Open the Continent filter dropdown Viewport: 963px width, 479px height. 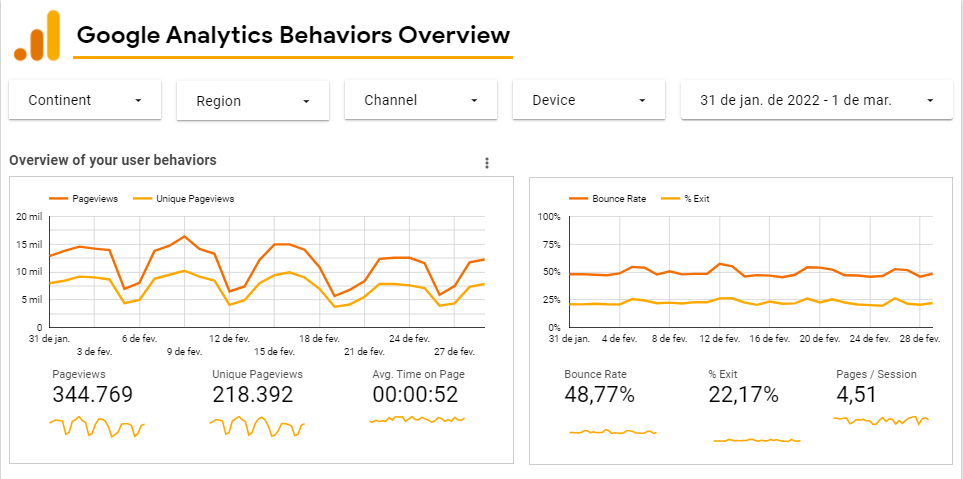coord(85,100)
